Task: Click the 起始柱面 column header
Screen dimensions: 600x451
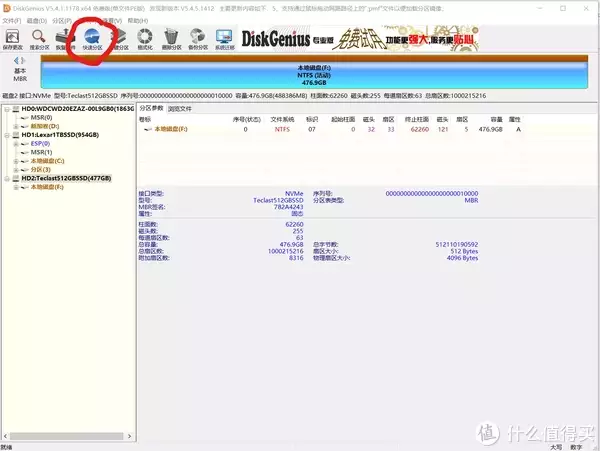Action: pos(343,119)
